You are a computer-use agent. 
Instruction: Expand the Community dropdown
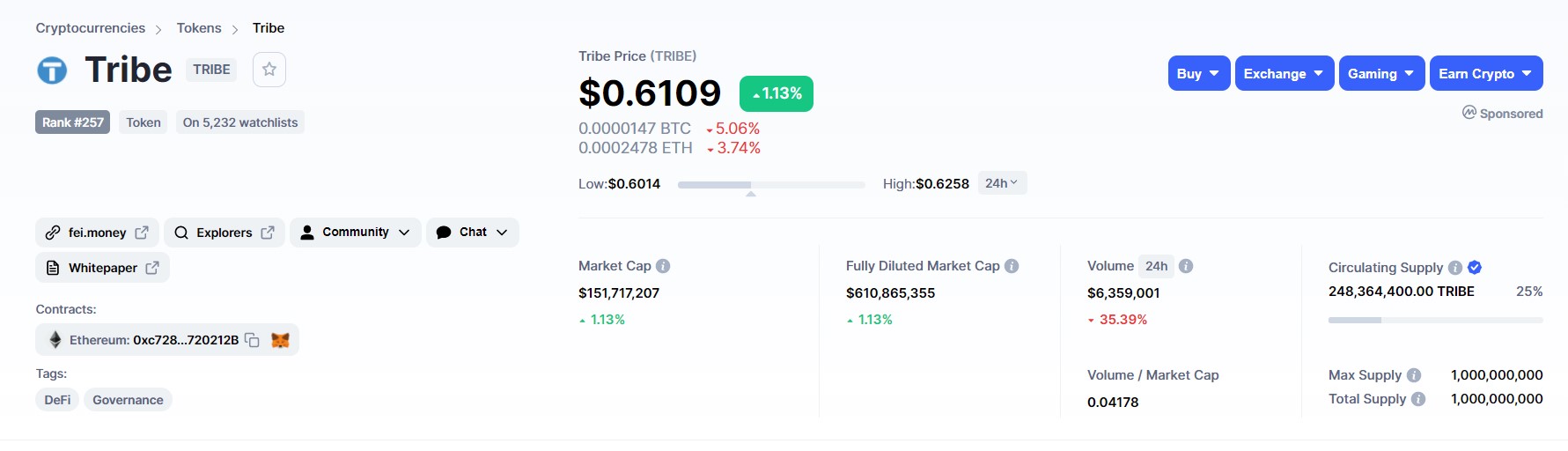click(x=356, y=233)
